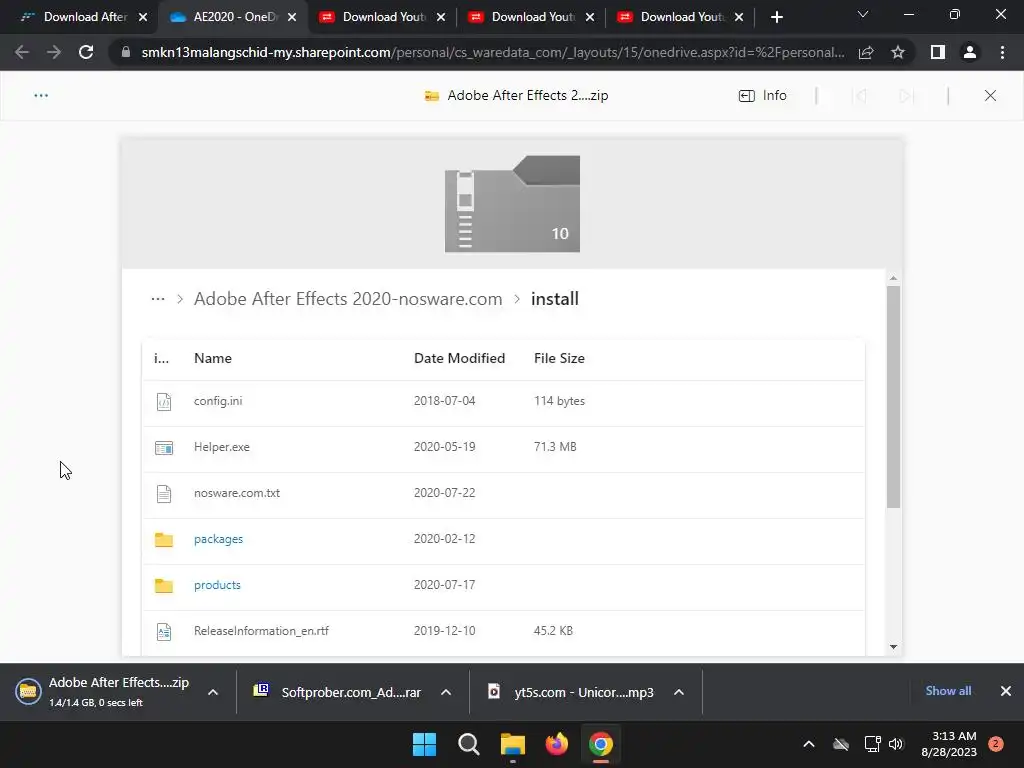Open volume control in system tray
The width and height of the screenshot is (1024, 768).
pos(896,744)
